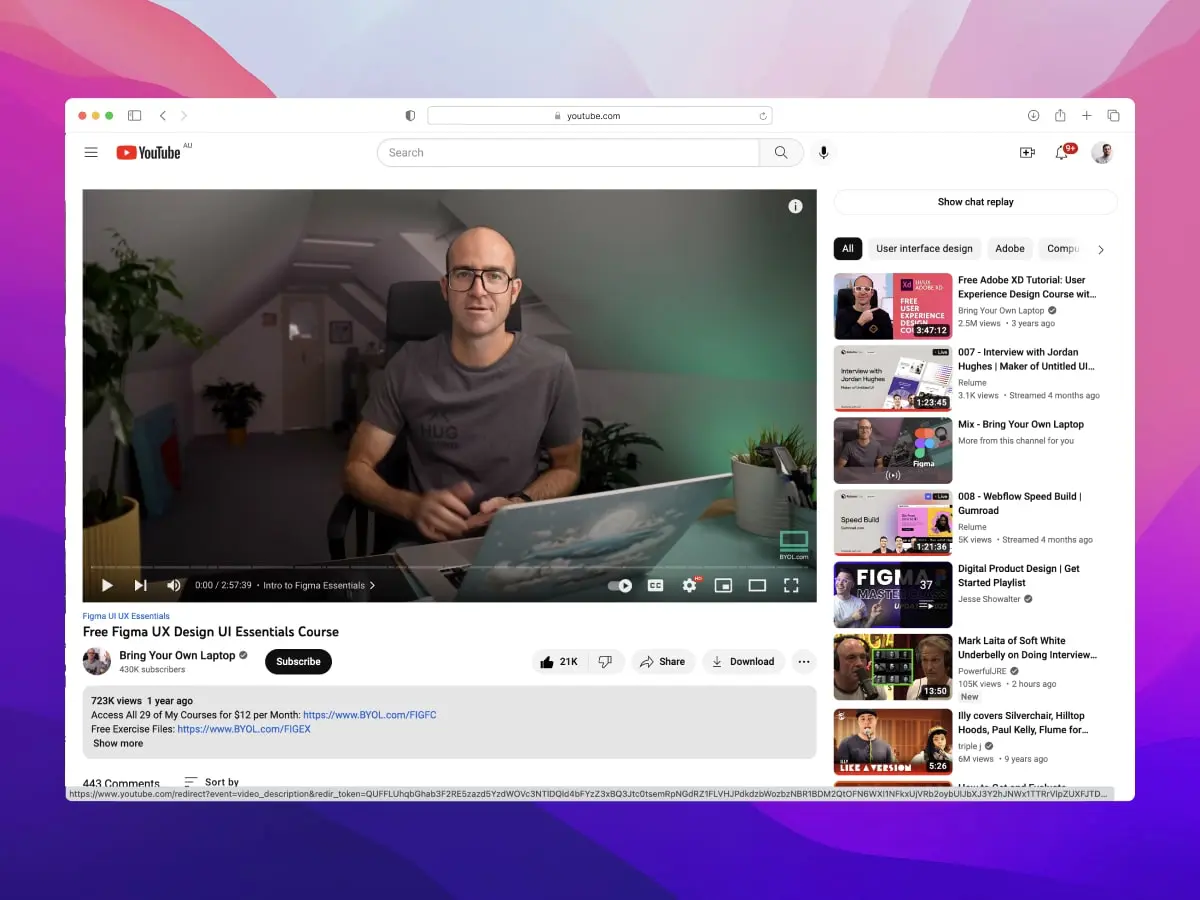Show chat replay
The width and height of the screenshot is (1200, 900).
(x=975, y=202)
